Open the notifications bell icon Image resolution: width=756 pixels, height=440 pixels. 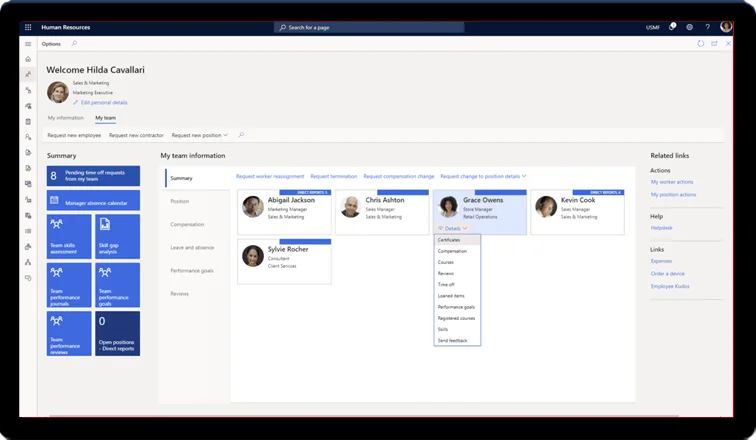[672, 27]
